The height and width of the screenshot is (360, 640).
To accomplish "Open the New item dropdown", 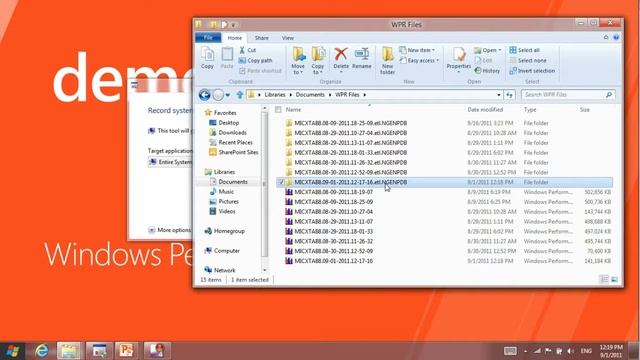I will [x=417, y=50].
